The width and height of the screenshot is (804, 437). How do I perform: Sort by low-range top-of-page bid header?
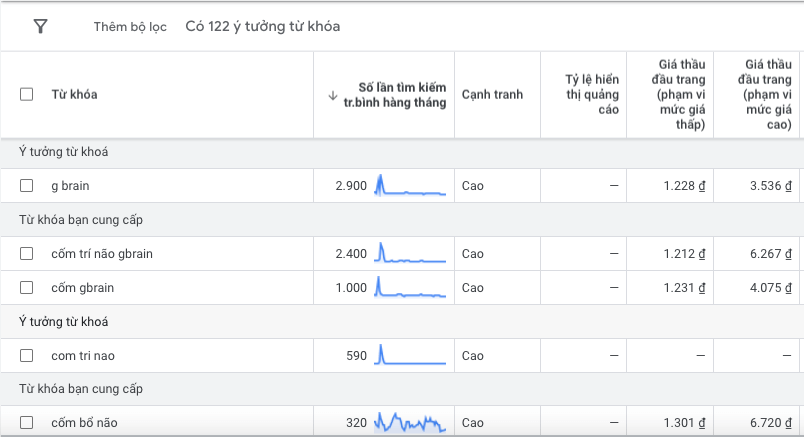tap(678, 94)
